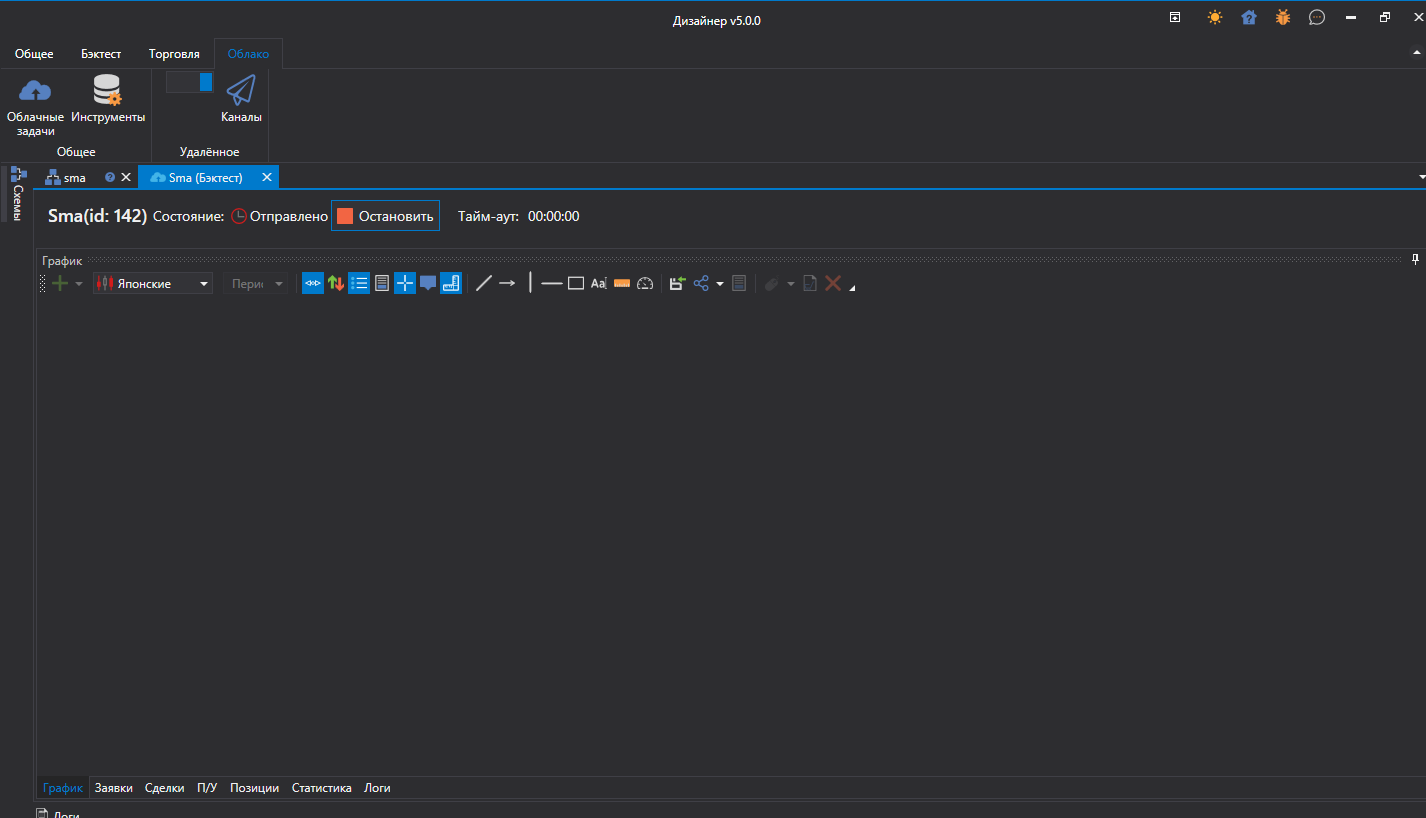The width and height of the screenshot is (1426, 818).
Task: Switch to the Позиции bottom tab
Action: [x=255, y=788]
